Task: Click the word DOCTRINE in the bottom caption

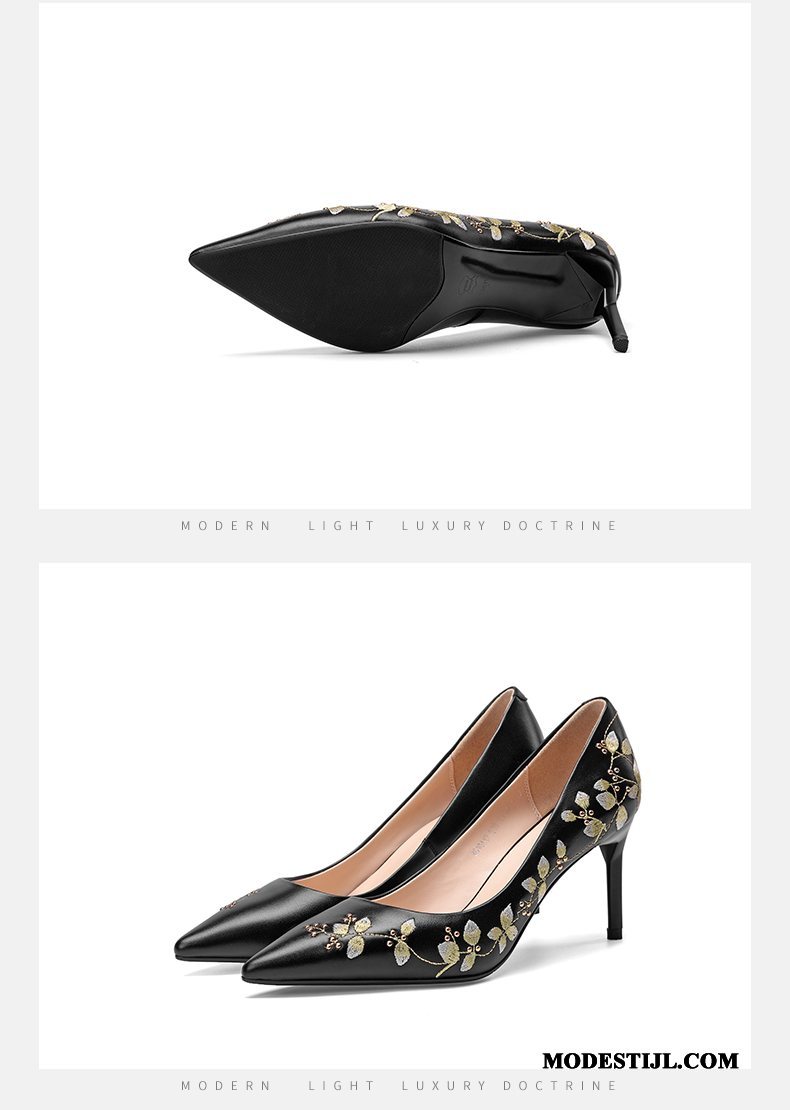Action: [560, 1085]
